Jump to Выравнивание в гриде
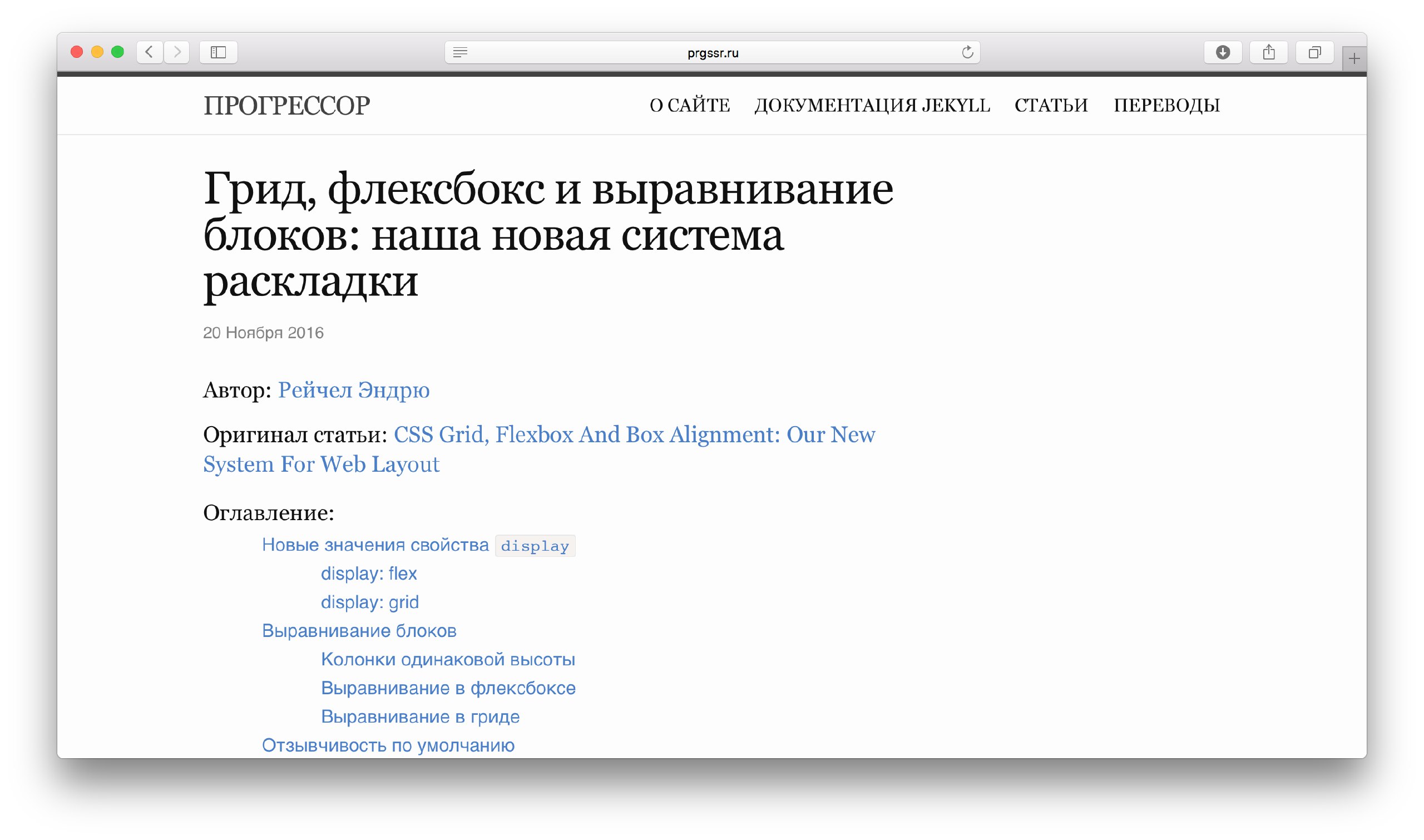The height and width of the screenshot is (840, 1424). click(x=420, y=717)
